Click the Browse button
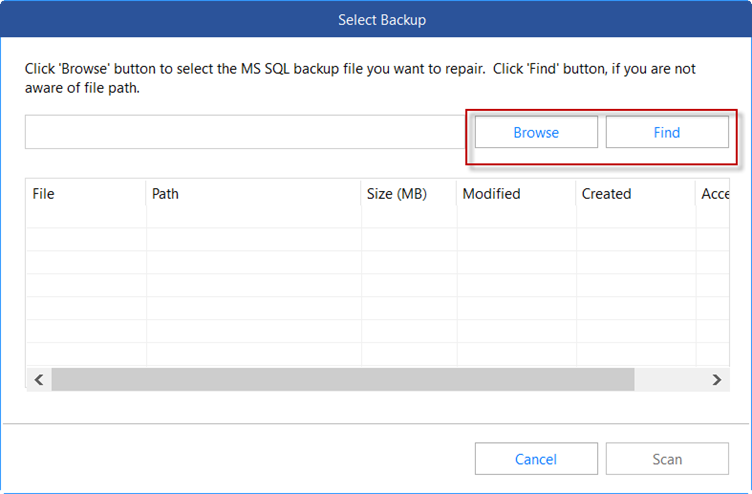The height and width of the screenshot is (494, 752). click(536, 132)
